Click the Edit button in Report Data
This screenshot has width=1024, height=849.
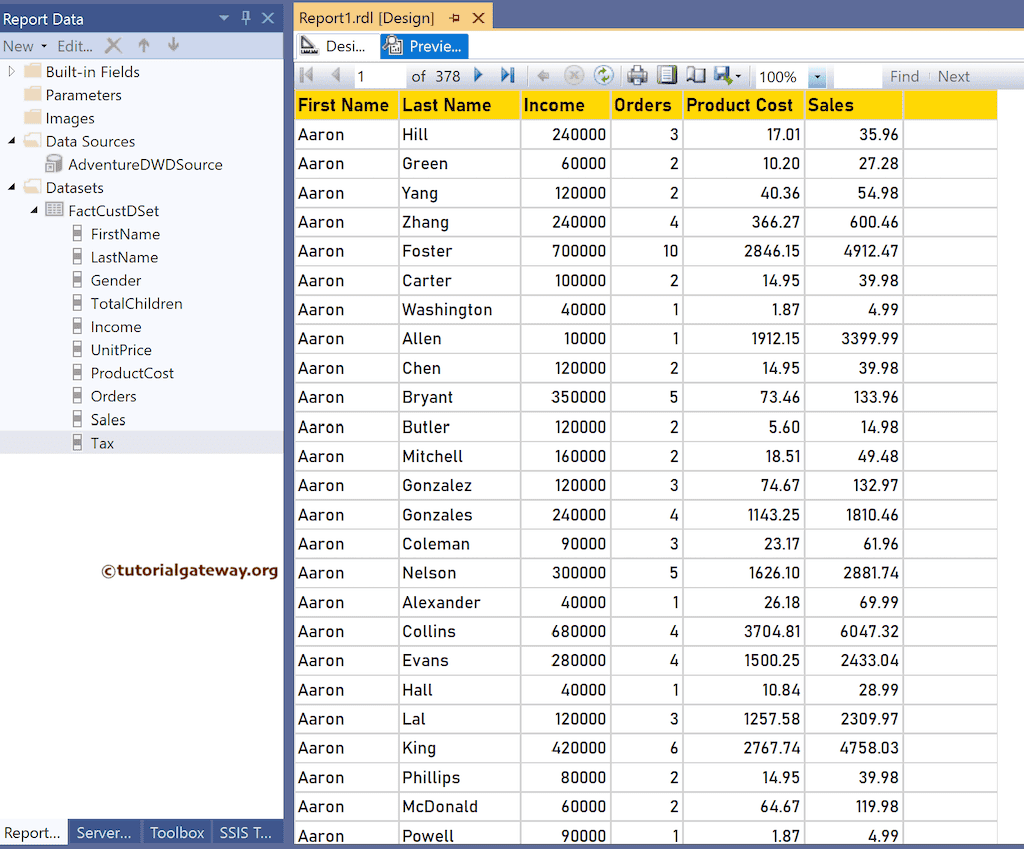[75, 46]
